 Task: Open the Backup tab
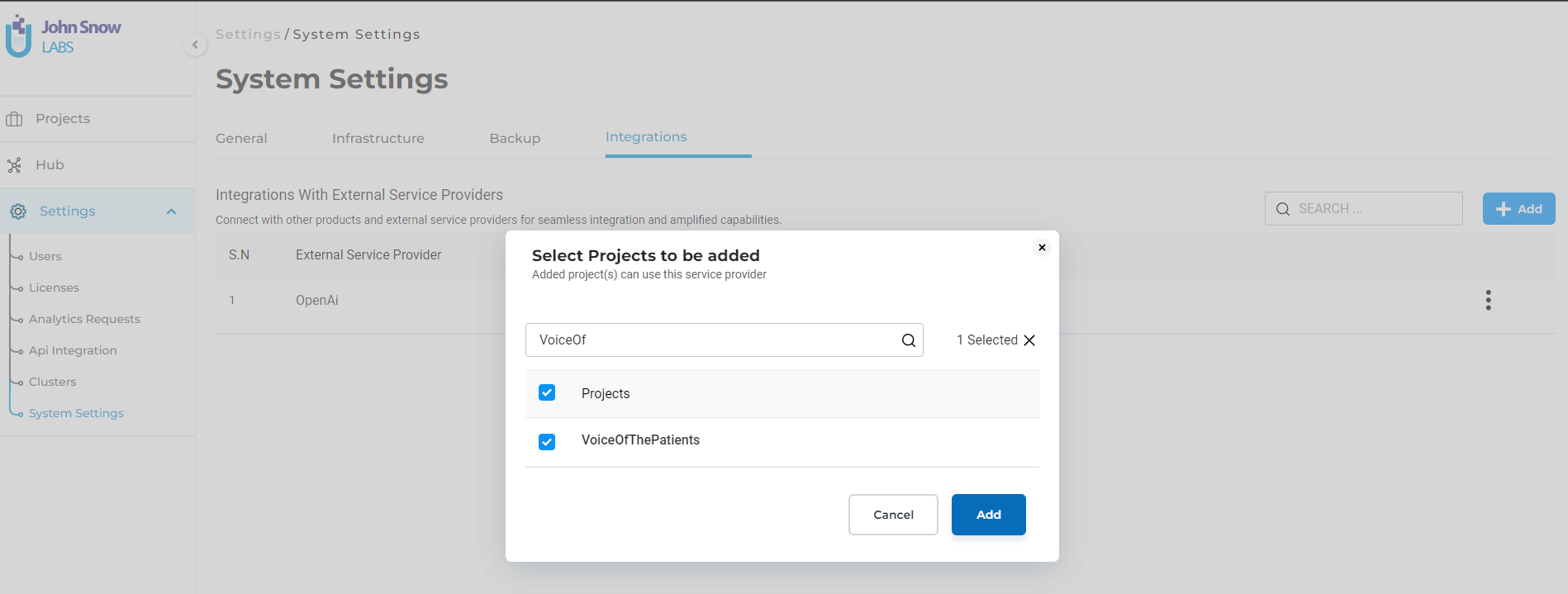point(515,138)
